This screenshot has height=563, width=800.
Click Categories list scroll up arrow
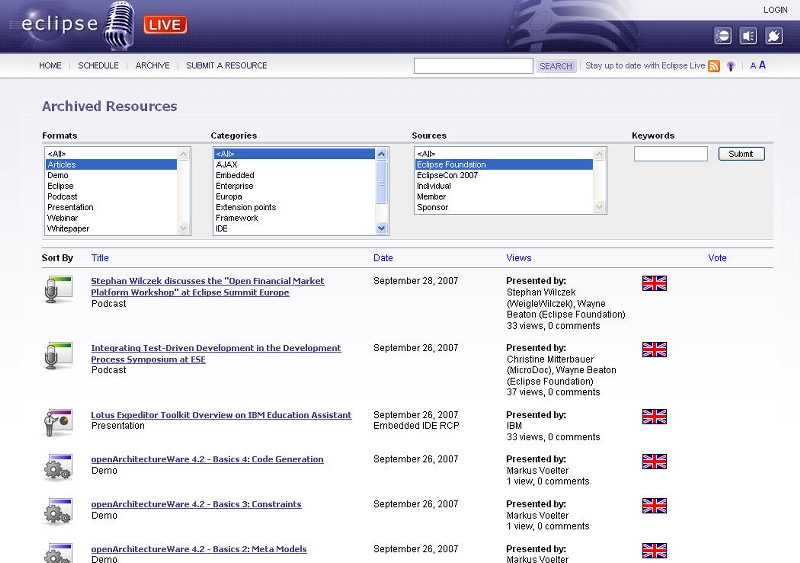381,154
